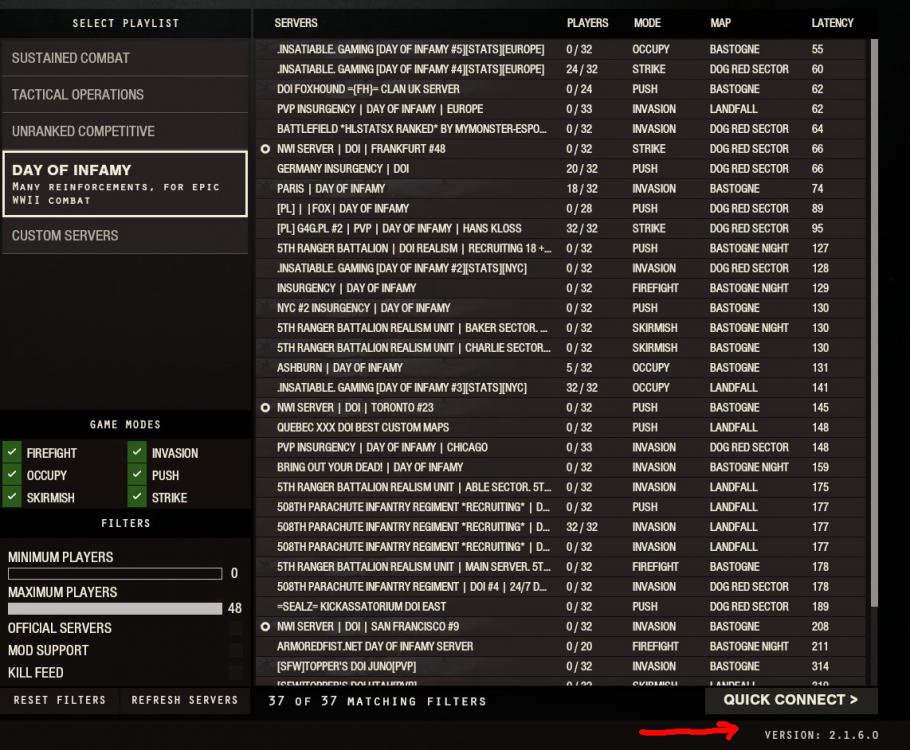Select 5th Ranger Battalion Charlie Sector server
The image size is (910, 750).
click(x=560, y=348)
